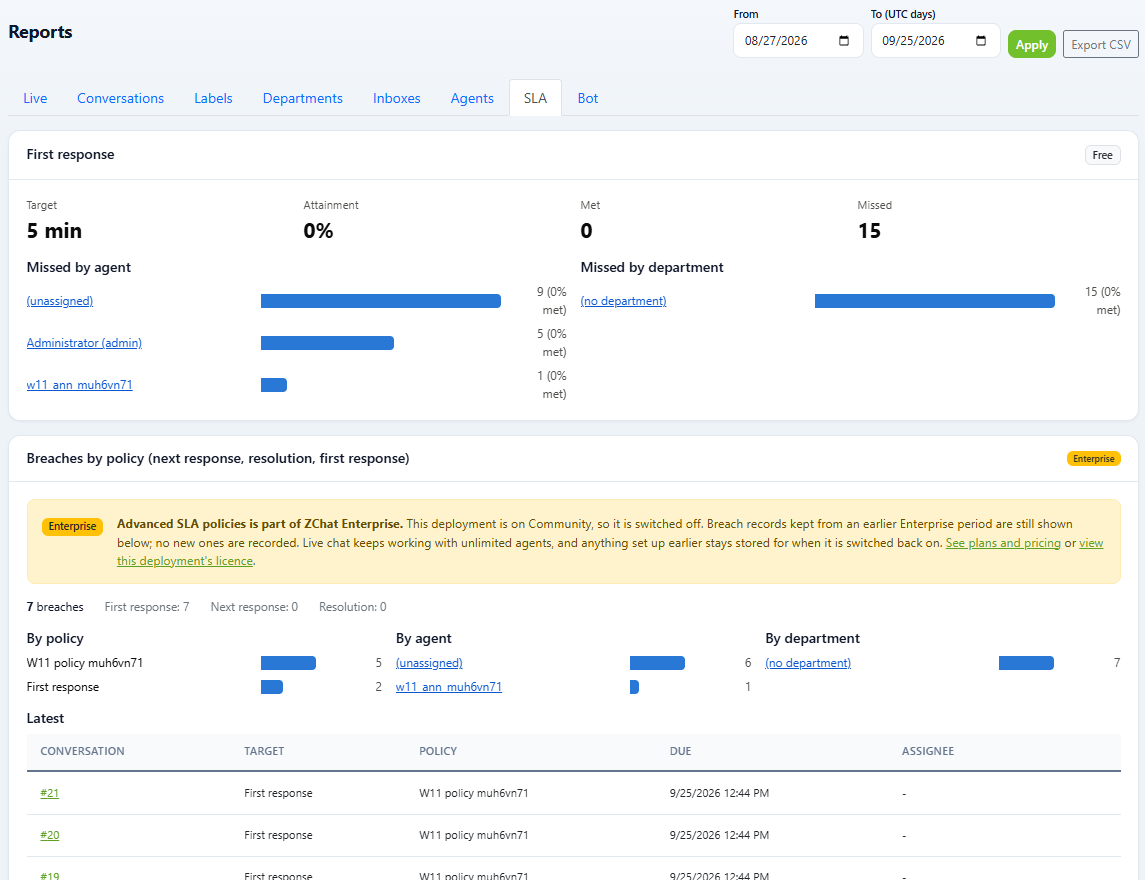Apply the selected date range
The width and height of the screenshot is (1145, 880).
[1031, 45]
